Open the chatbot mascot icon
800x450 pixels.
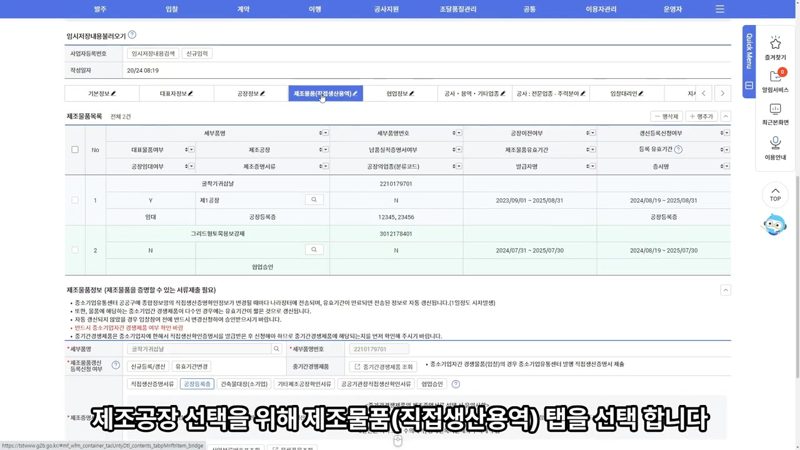click(774, 224)
